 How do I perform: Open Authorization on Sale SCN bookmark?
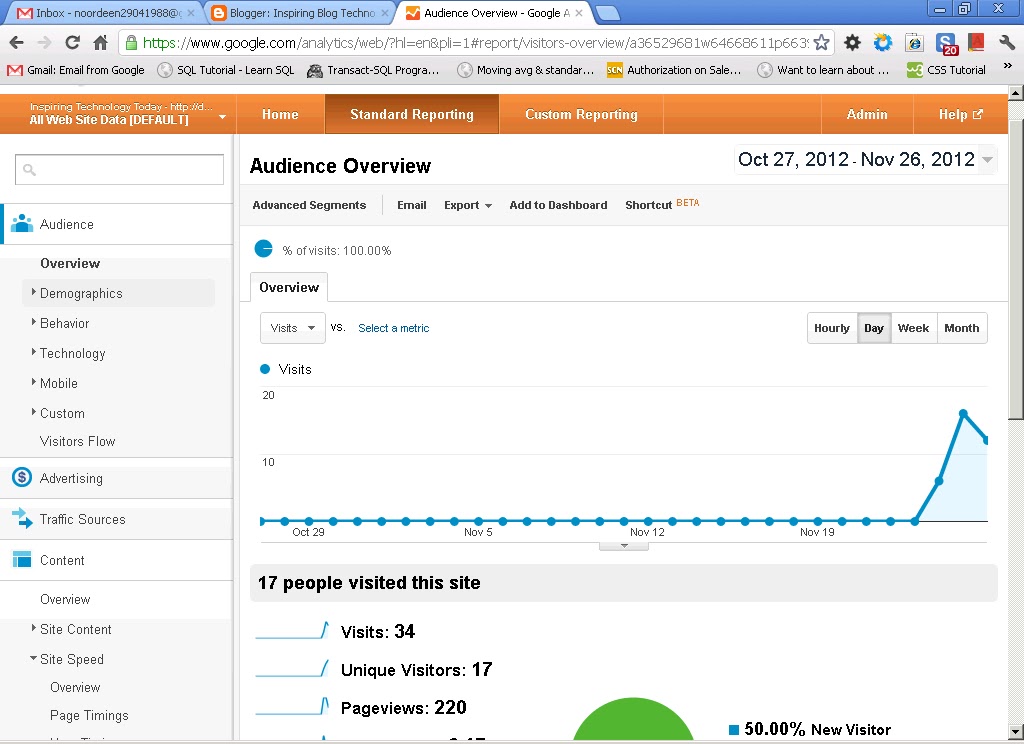674,70
